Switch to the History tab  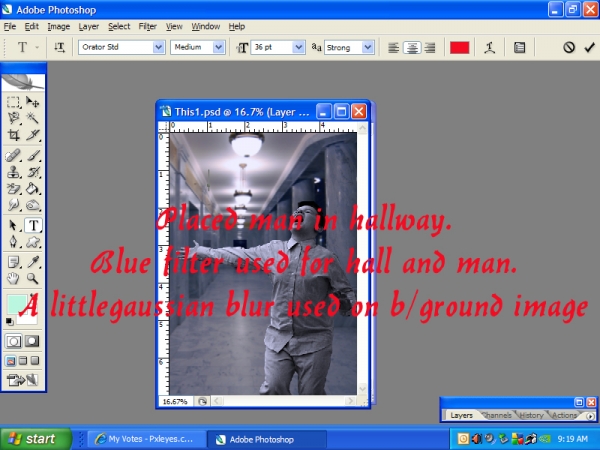point(531,415)
